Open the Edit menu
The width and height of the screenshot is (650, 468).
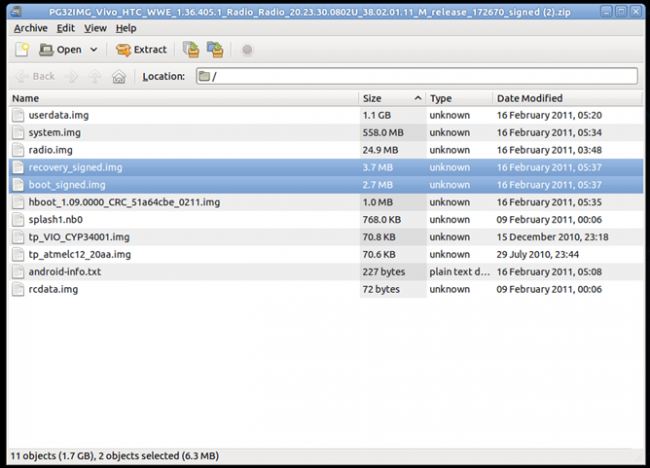tap(65, 28)
